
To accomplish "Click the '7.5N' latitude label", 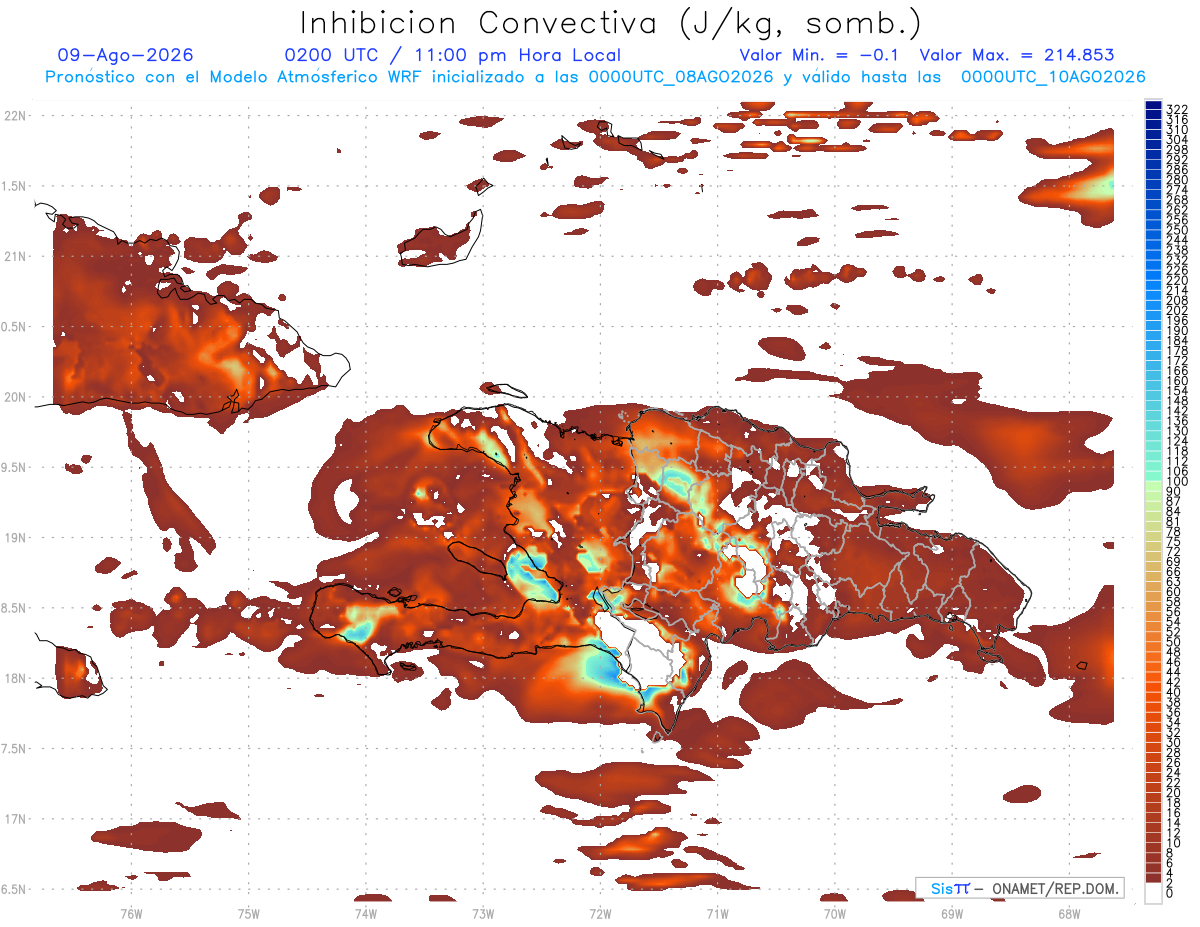I will (x=14, y=748).
